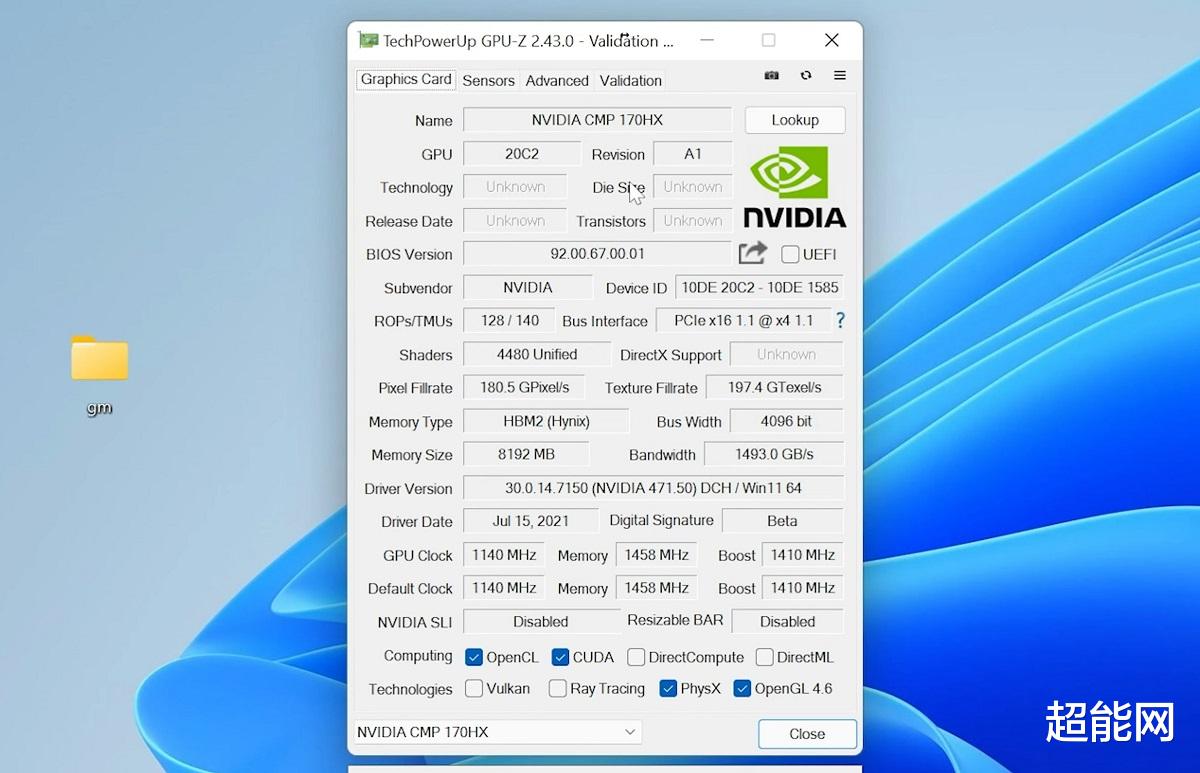Click the BIOS Version field 92.00.67.00.01
Viewport: 1200px width, 773px height.
pyautogui.click(x=597, y=254)
